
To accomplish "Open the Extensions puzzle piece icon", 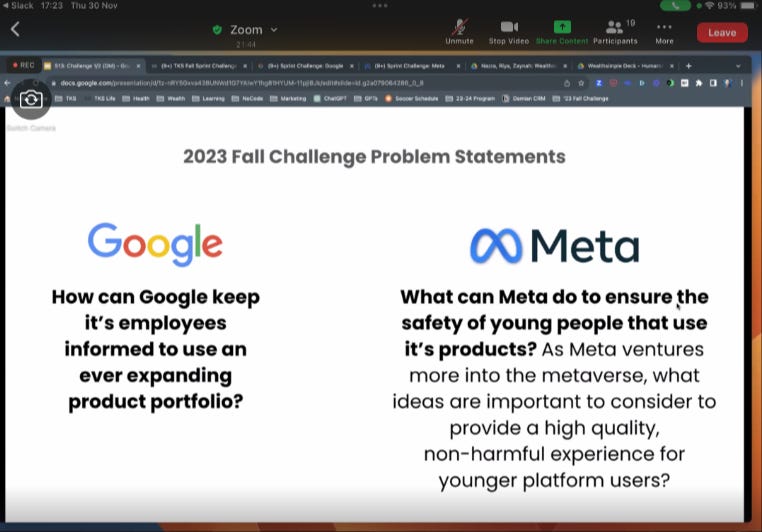I will coord(699,83).
